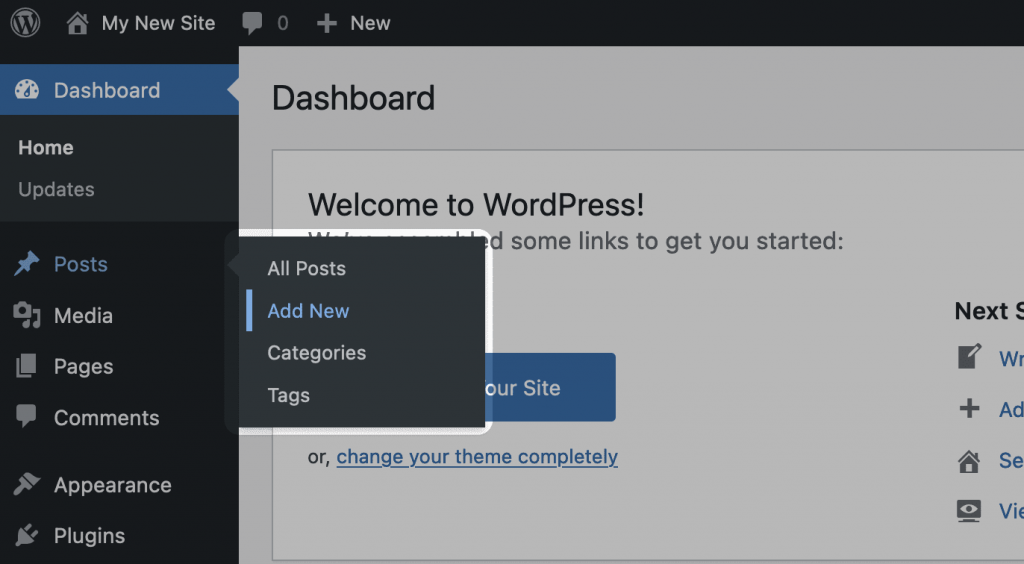Viewport: 1024px width, 564px height.
Task: Choose Add New from the Posts flyout
Action: [x=308, y=311]
